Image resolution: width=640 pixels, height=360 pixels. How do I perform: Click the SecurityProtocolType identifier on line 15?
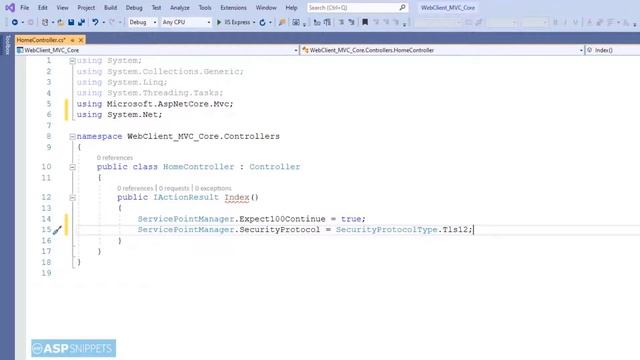point(387,230)
